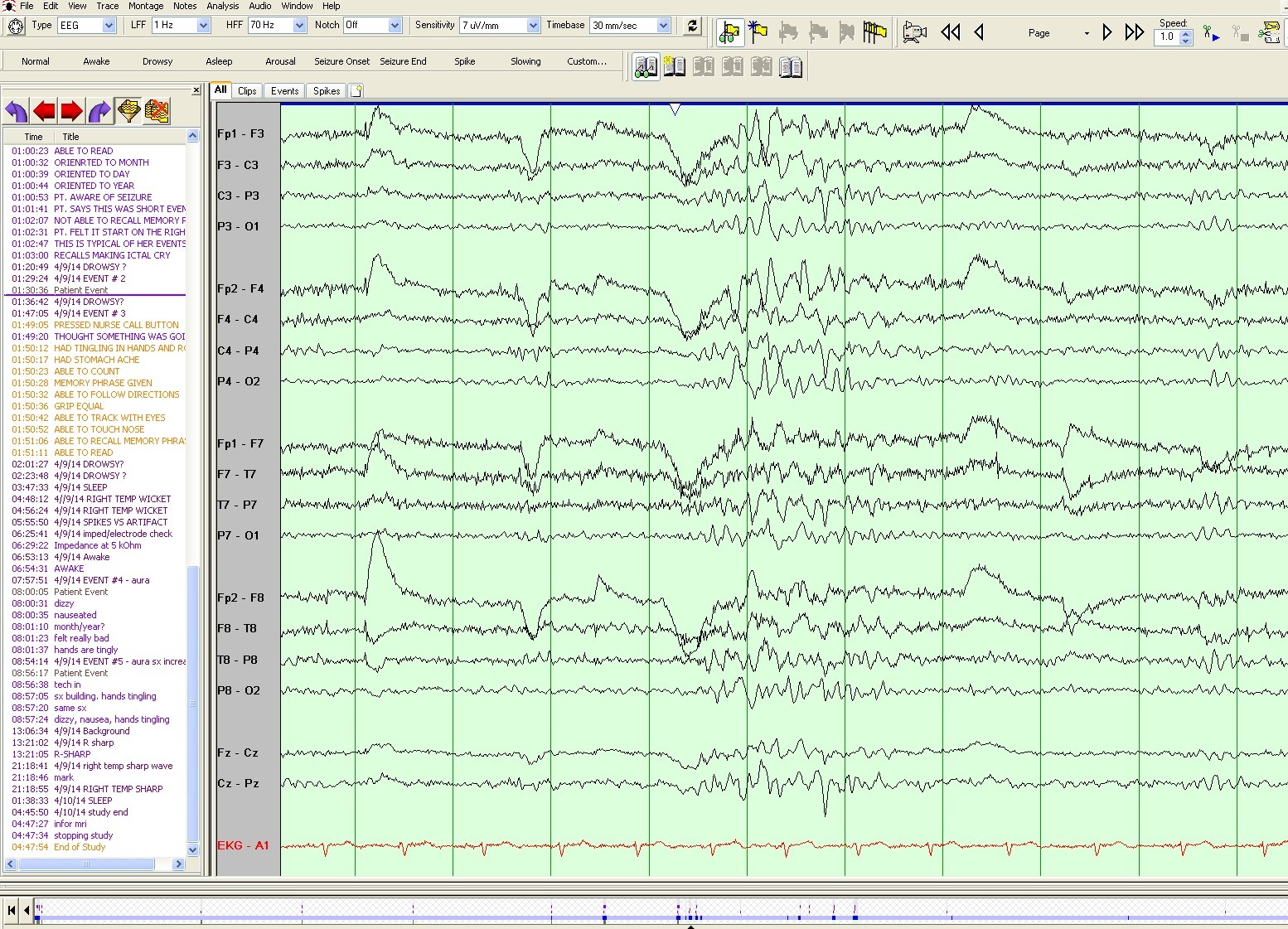Click the new tab page icon
1288x929 pixels.
tap(356, 91)
